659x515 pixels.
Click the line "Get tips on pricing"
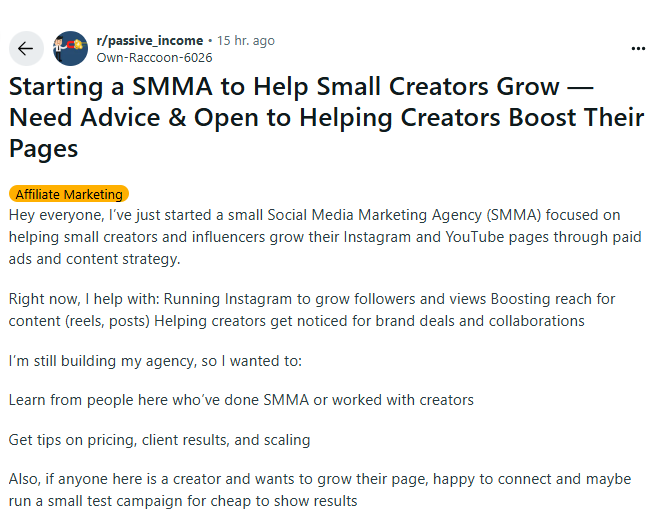(x=160, y=440)
